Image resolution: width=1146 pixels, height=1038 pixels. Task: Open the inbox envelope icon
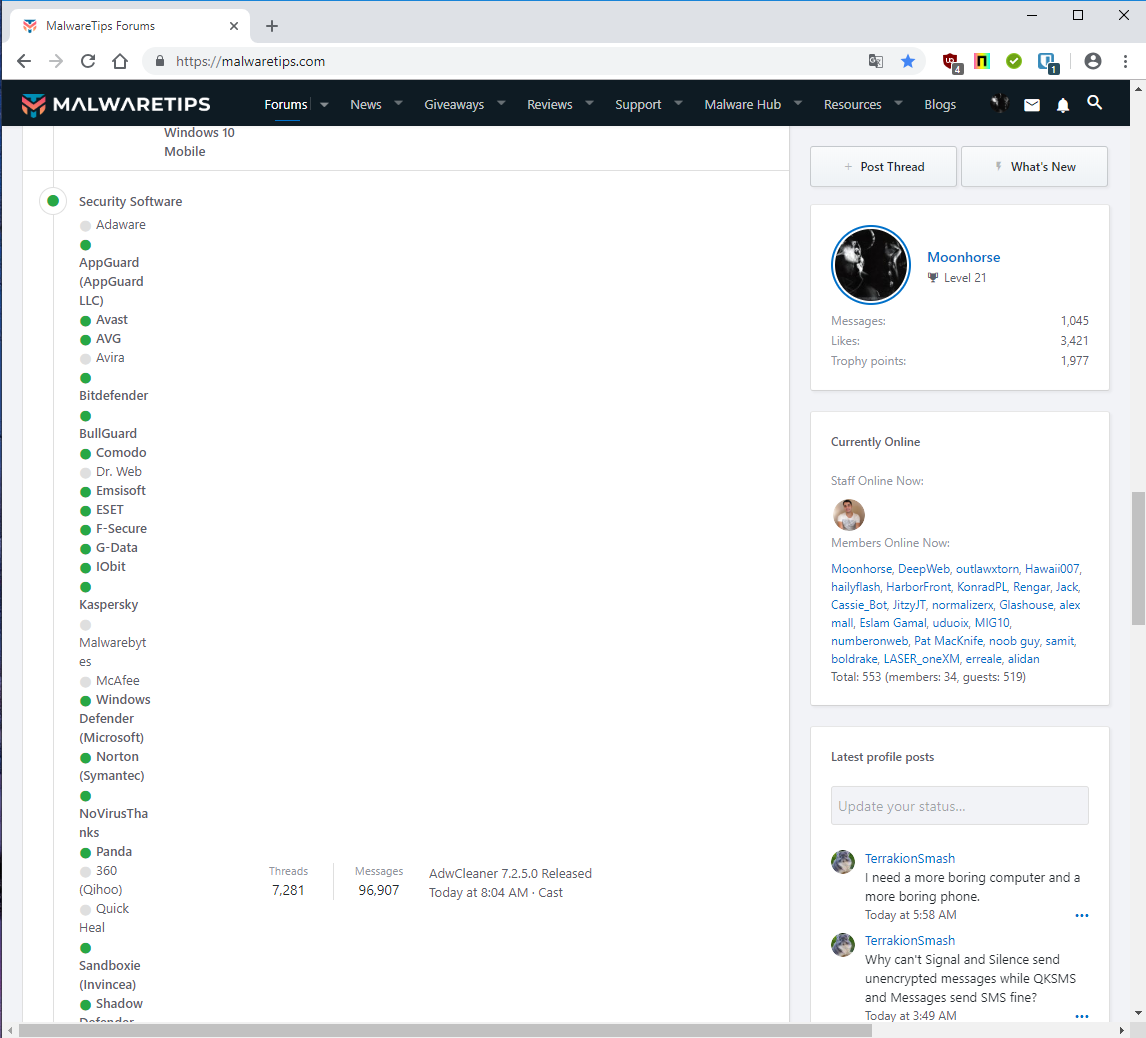(x=1032, y=105)
